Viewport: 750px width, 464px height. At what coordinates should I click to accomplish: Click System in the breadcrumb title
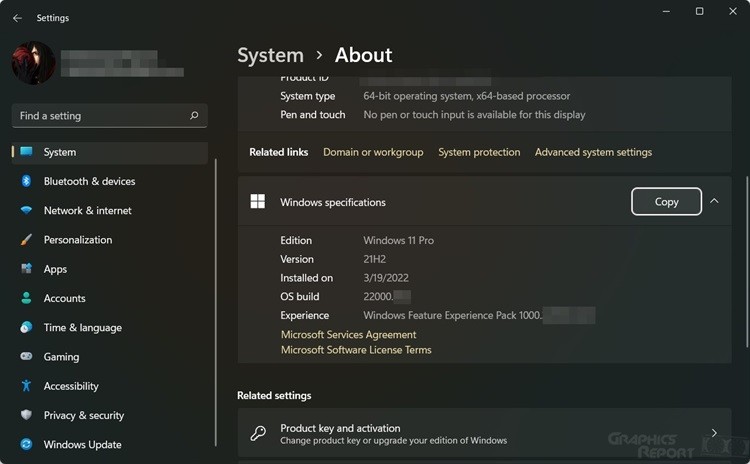coord(270,55)
